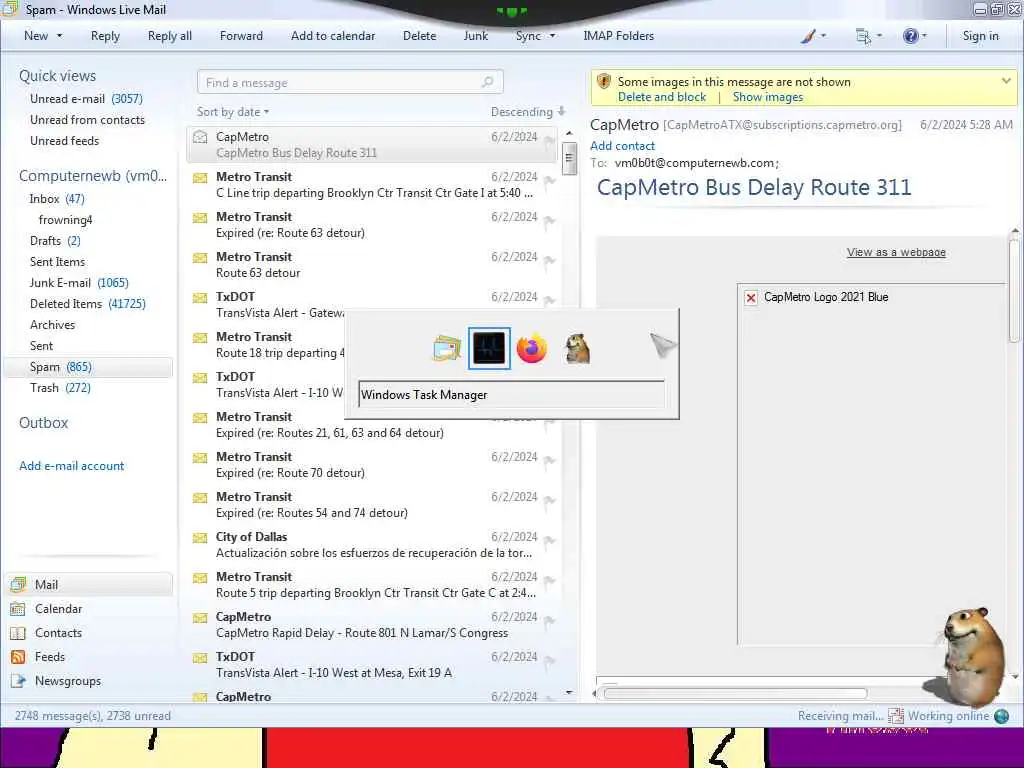1024x768 pixels.
Task: Open the Drafts (2) folder
Action: 55,241
